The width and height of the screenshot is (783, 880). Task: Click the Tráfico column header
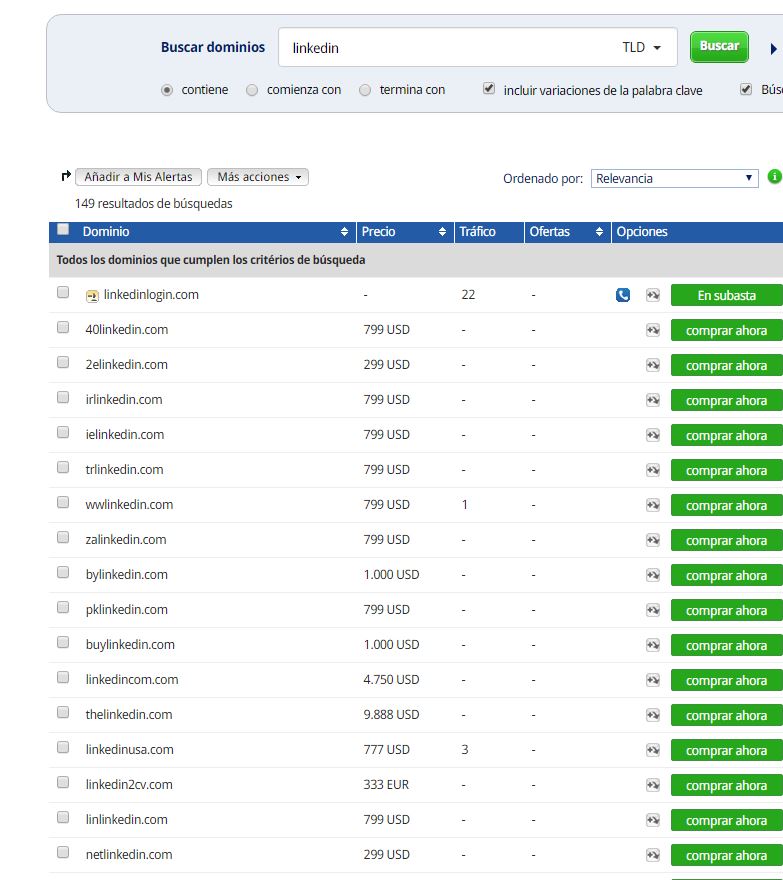tap(477, 232)
